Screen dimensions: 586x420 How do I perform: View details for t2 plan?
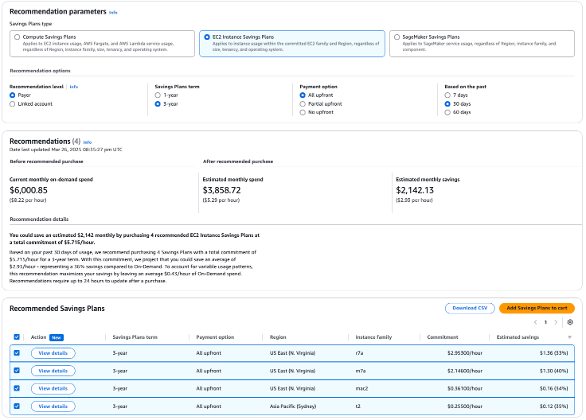[x=53, y=406]
